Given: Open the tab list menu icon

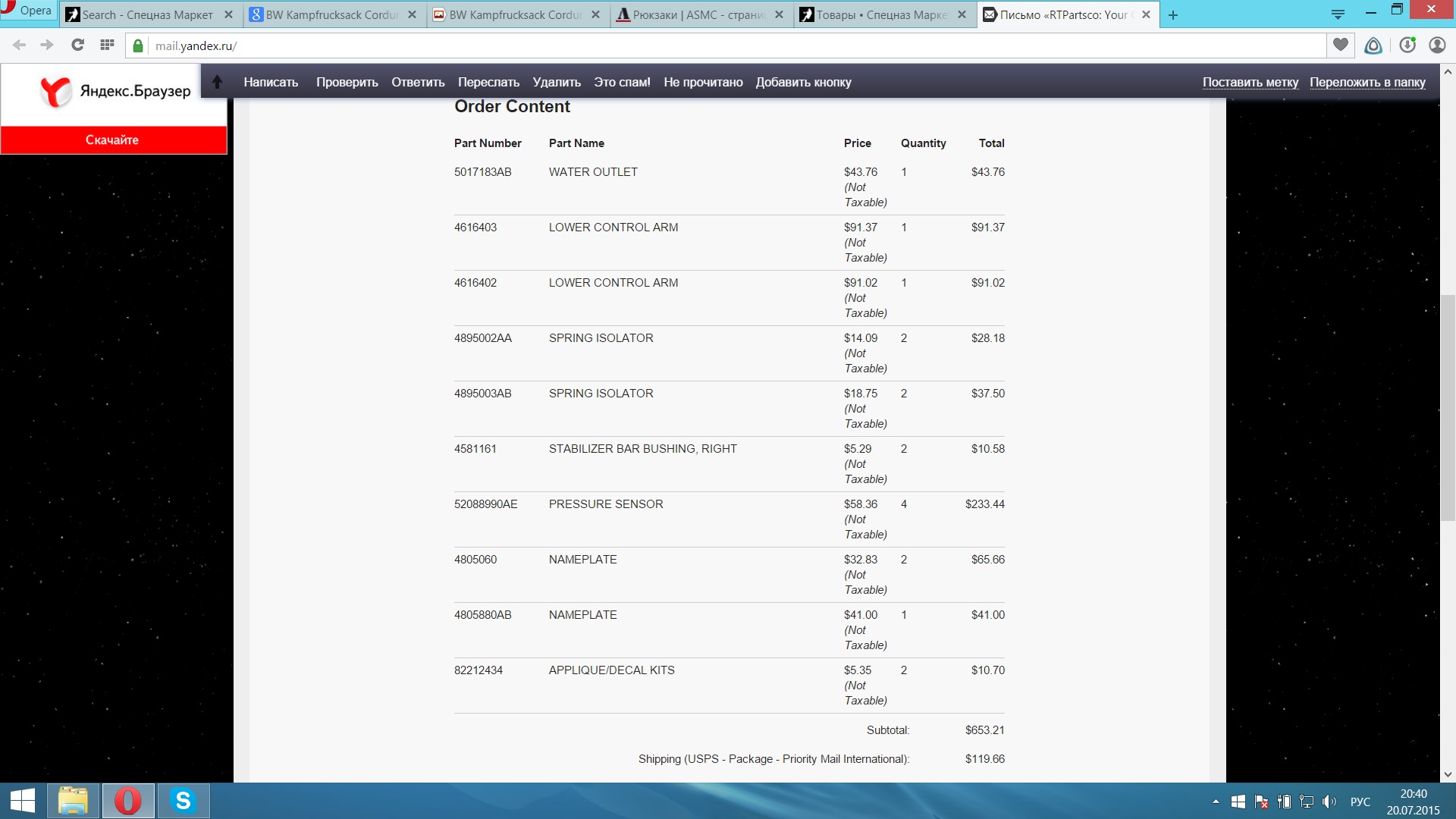Looking at the screenshot, I should 1338,14.
